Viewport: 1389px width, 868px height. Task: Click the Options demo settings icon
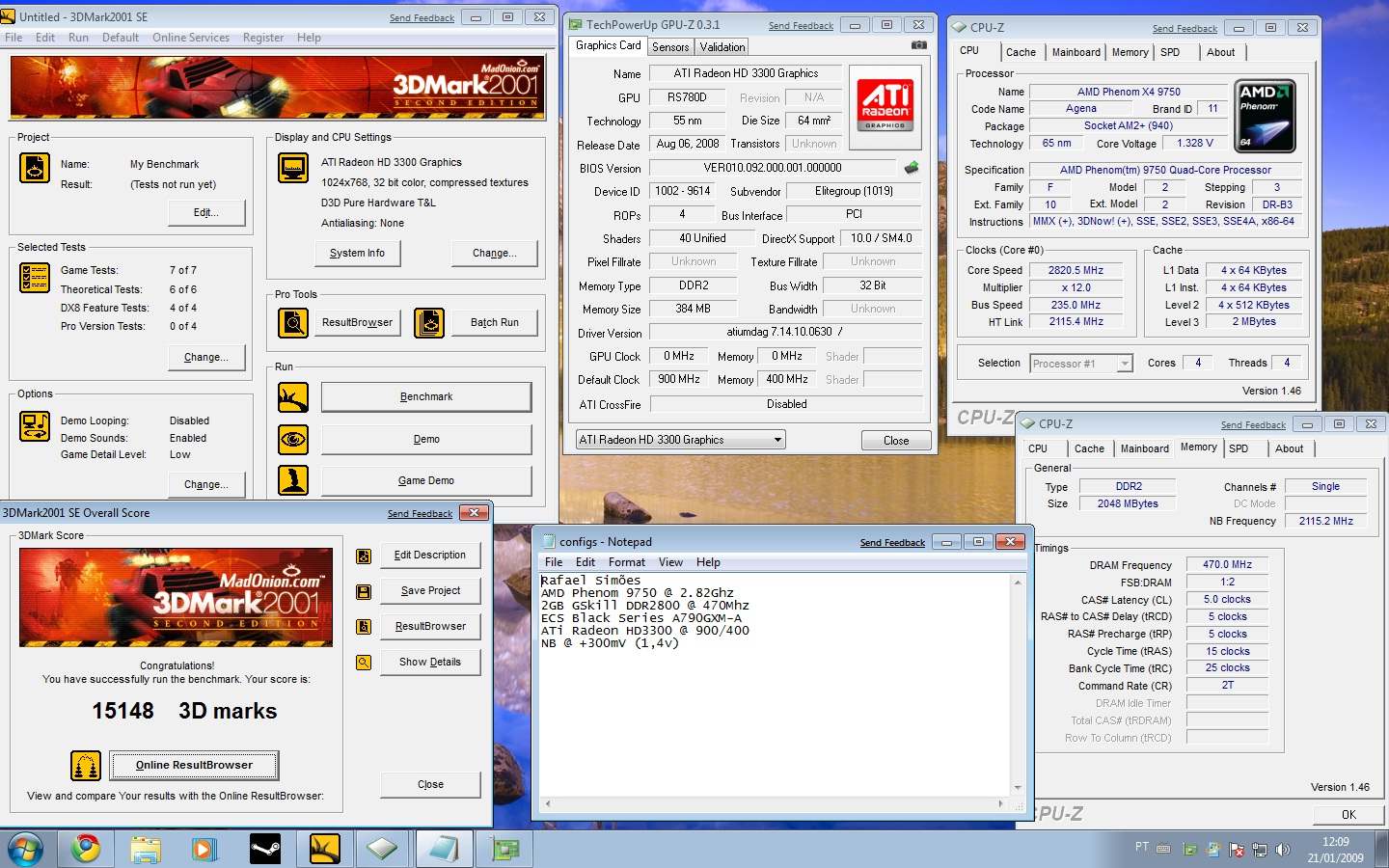pos(35,426)
